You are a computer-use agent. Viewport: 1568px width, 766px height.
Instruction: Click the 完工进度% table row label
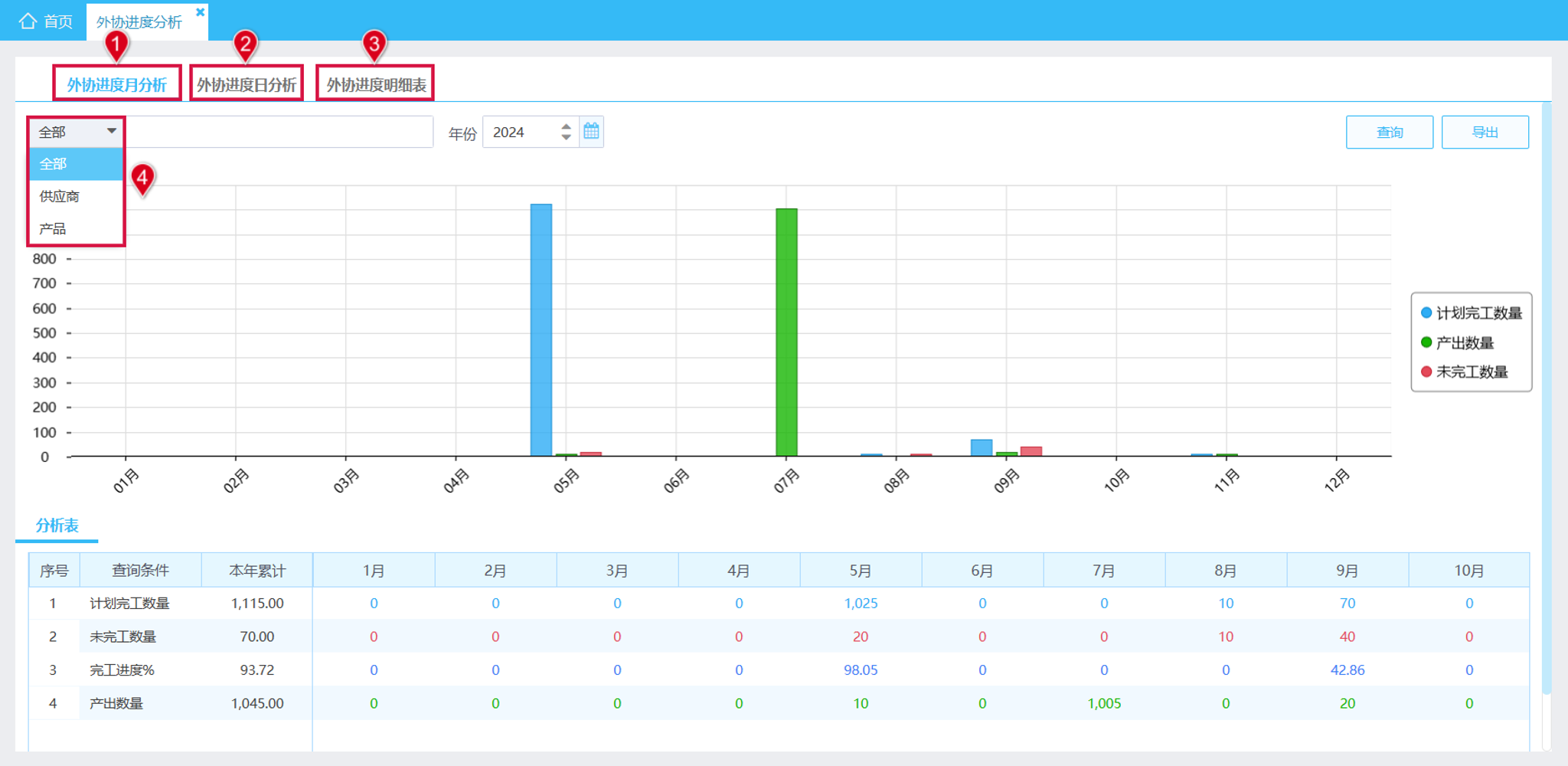[122, 670]
